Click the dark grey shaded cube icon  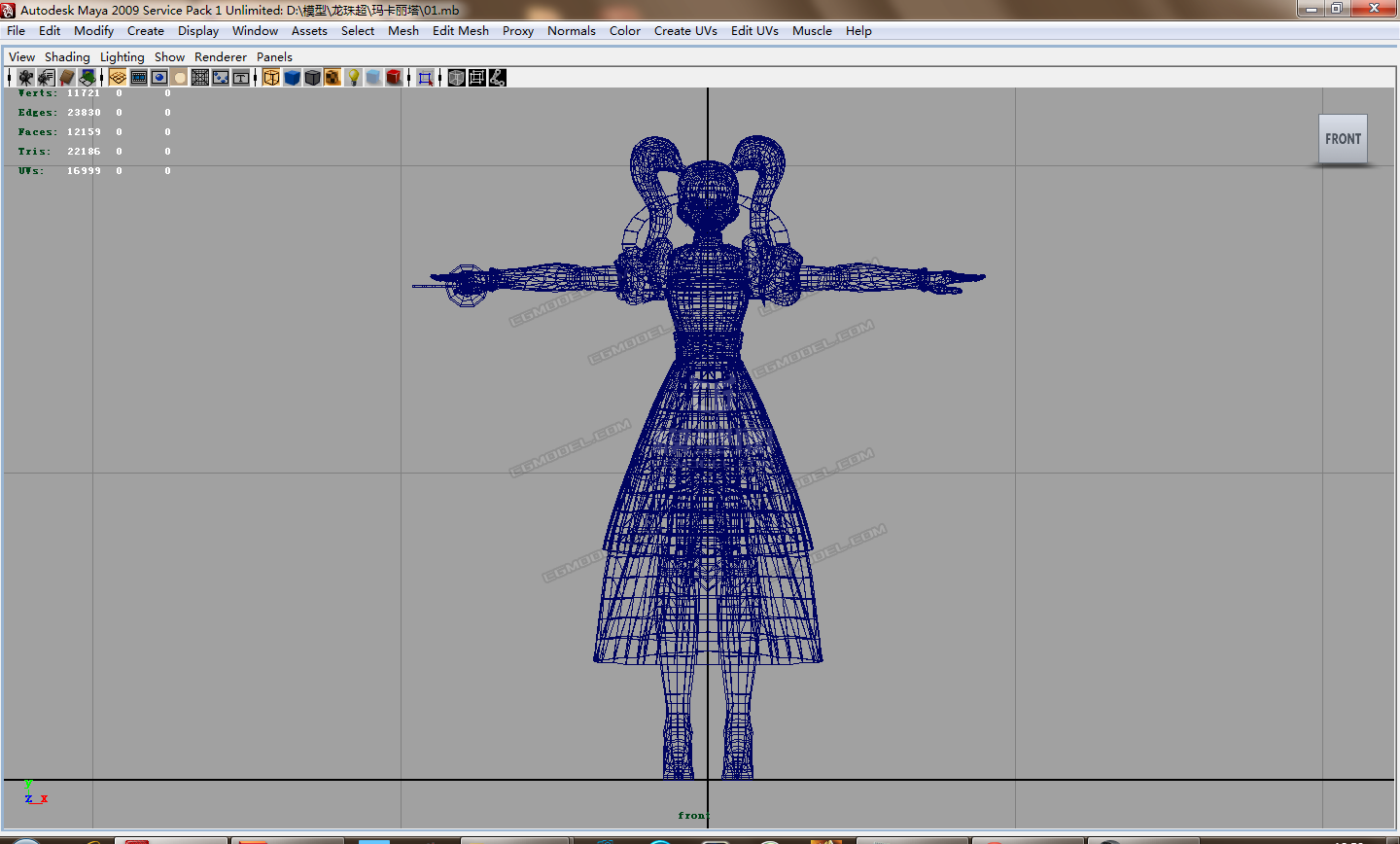point(312,77)
